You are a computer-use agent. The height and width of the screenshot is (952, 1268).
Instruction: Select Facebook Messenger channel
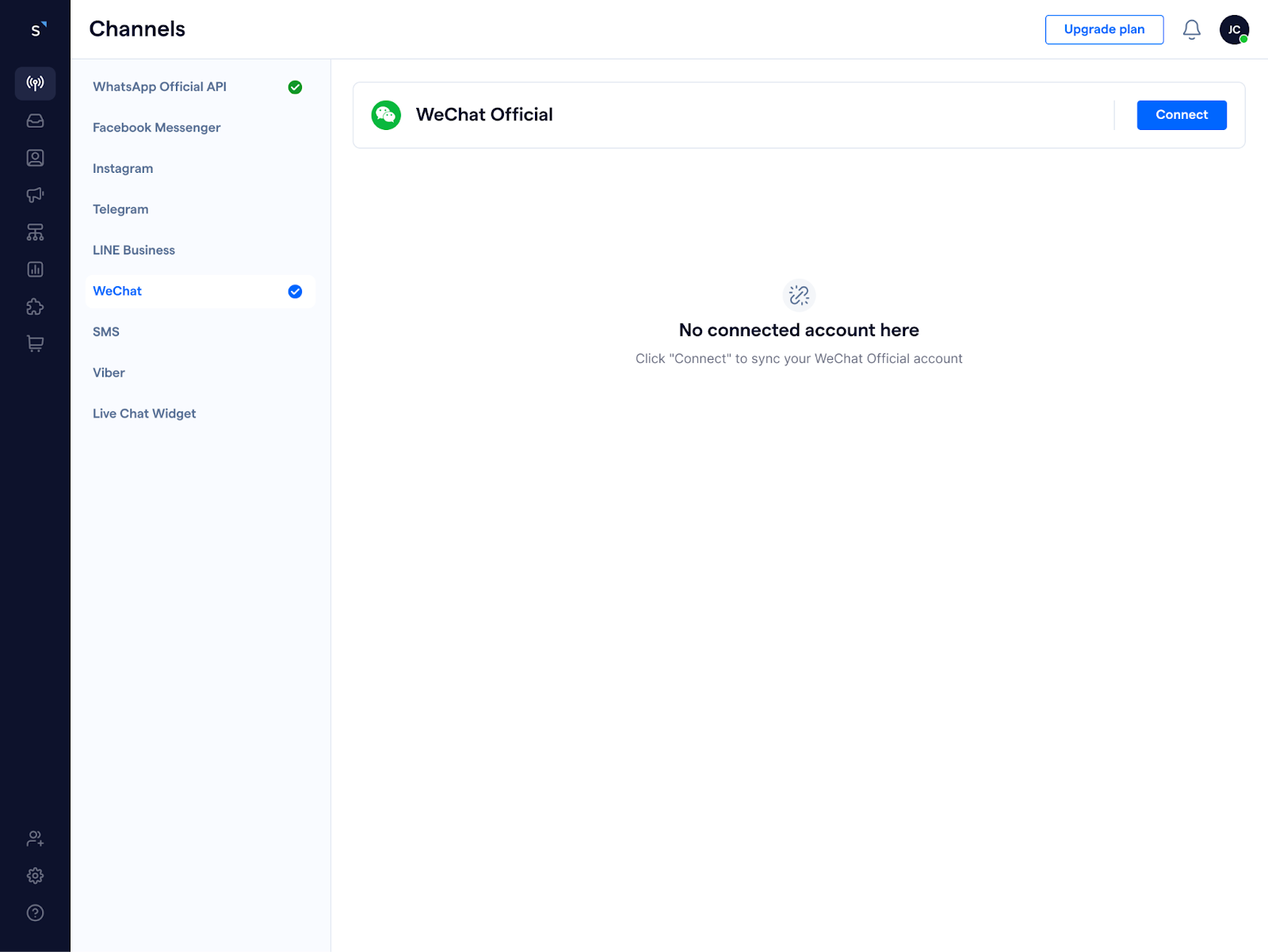[200, 128]
